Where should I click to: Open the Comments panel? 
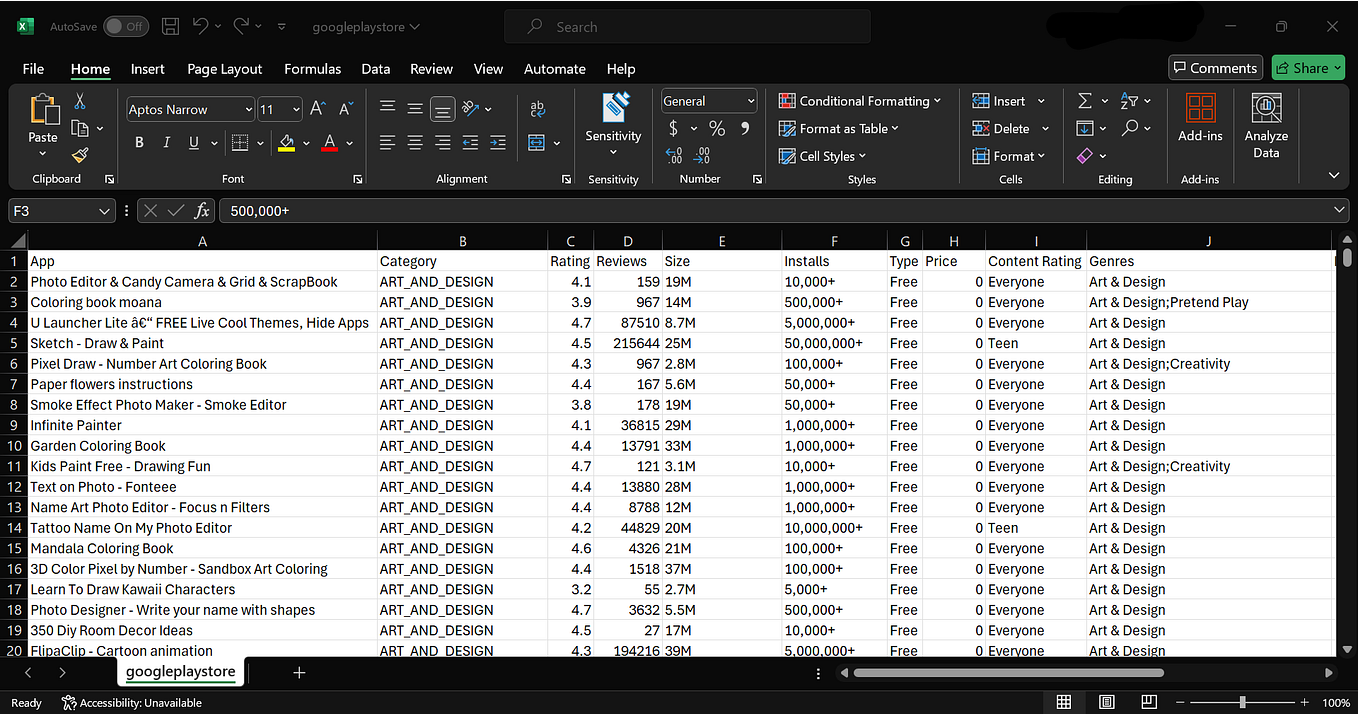click(1215, 68)
